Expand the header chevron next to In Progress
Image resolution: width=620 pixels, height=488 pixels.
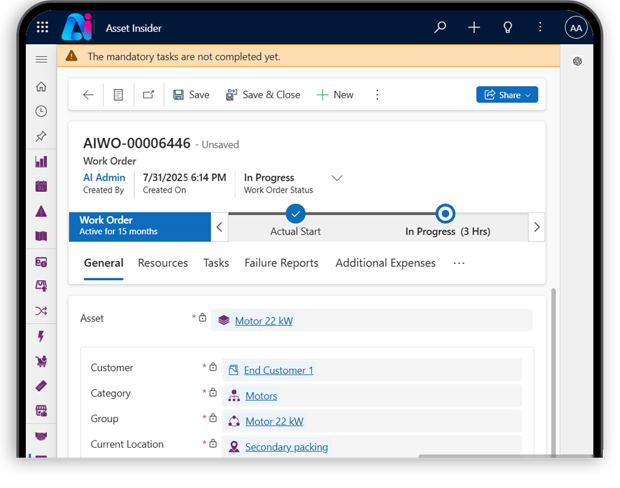(x=337, y=178)
